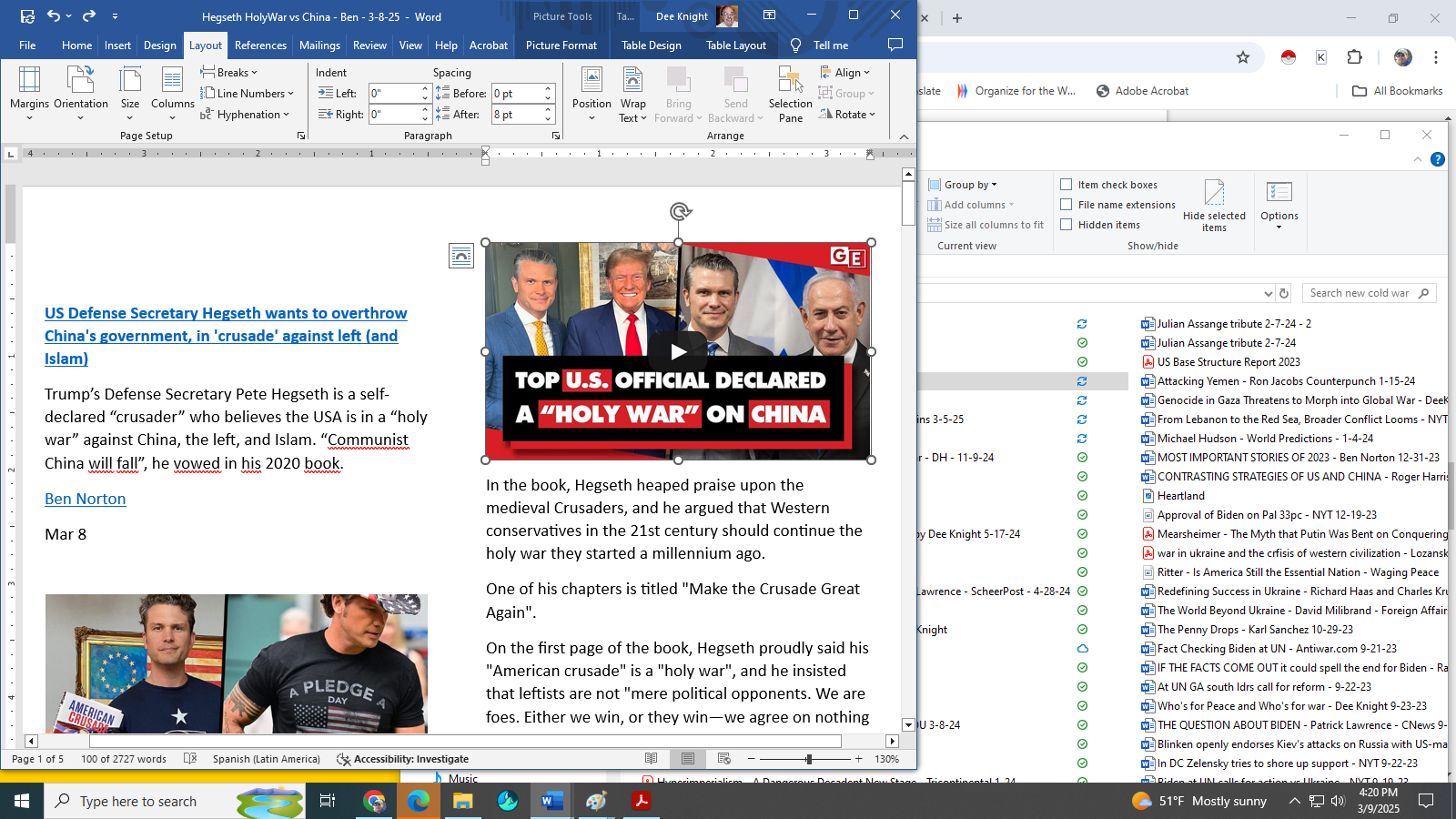The image size is (1456, 819).
Task: Switch to Print Layout view in status bar
Action: pos(688,758)
